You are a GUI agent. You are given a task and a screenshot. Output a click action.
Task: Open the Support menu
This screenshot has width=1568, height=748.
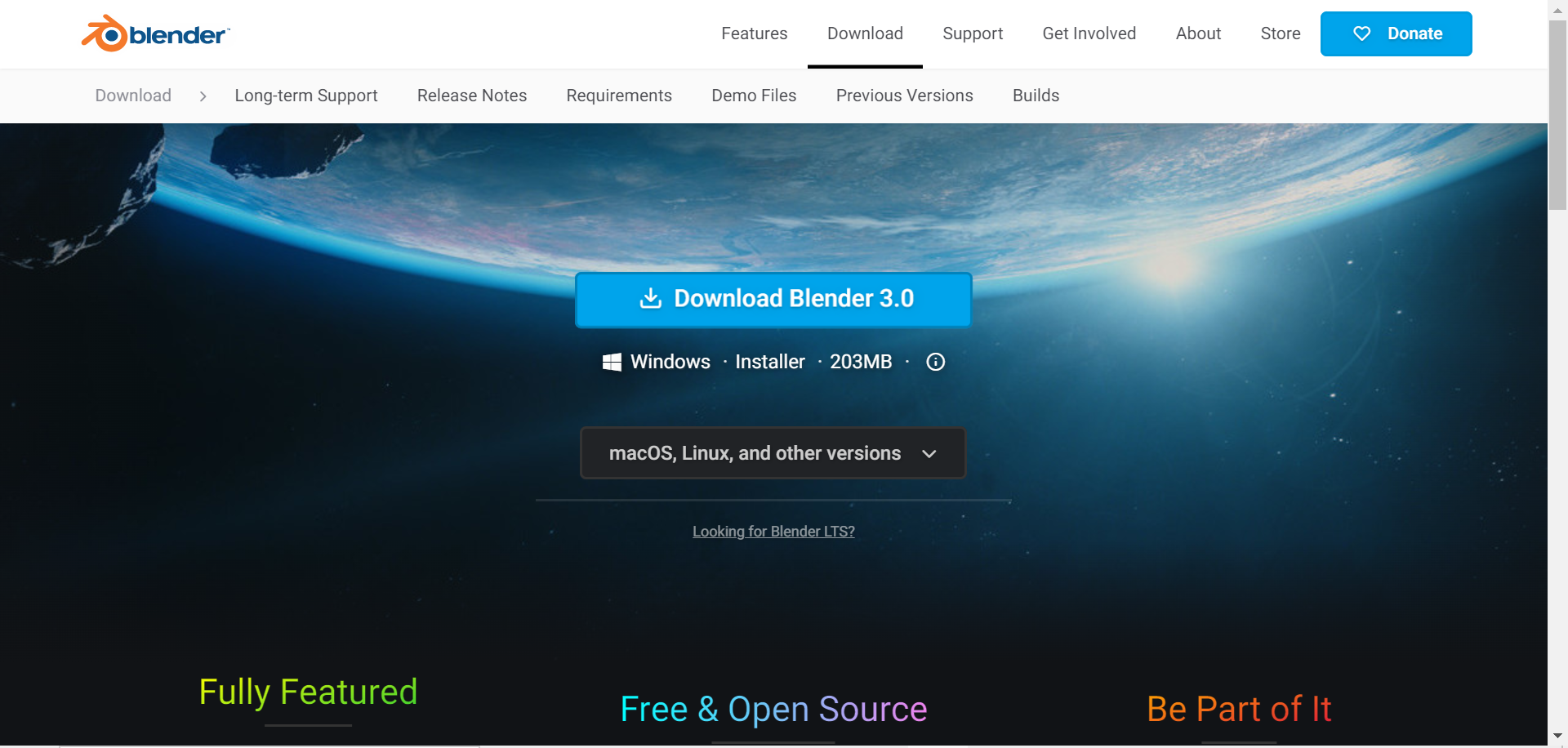coord(973,33)
